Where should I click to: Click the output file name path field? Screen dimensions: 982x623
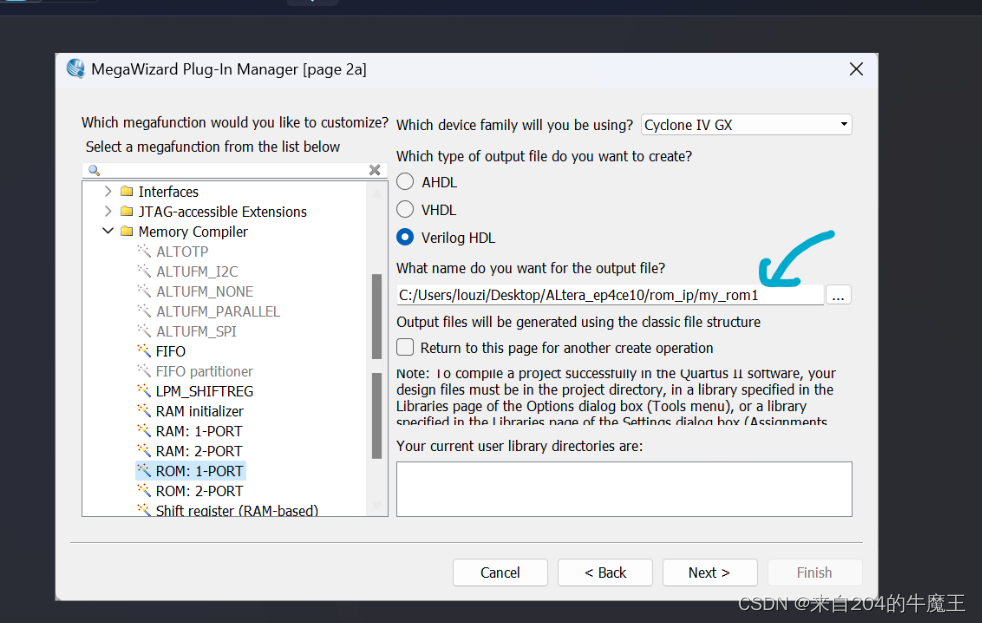pos(610,295)
